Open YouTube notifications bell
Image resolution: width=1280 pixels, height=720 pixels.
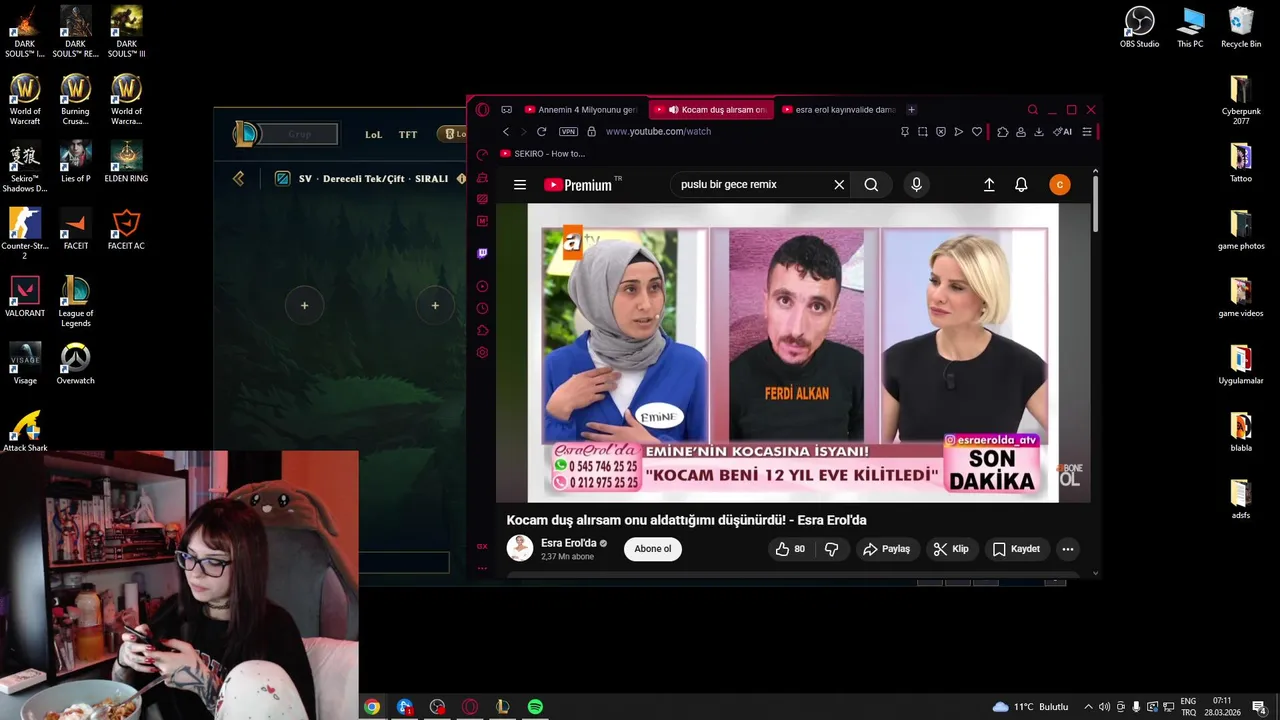tap(1021, 185)
